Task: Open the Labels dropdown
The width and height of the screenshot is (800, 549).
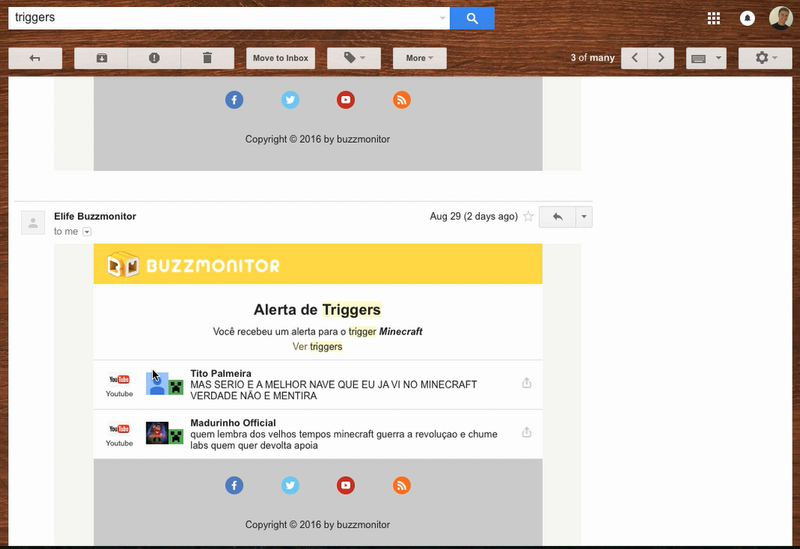Action: click(x=354, y=58)
